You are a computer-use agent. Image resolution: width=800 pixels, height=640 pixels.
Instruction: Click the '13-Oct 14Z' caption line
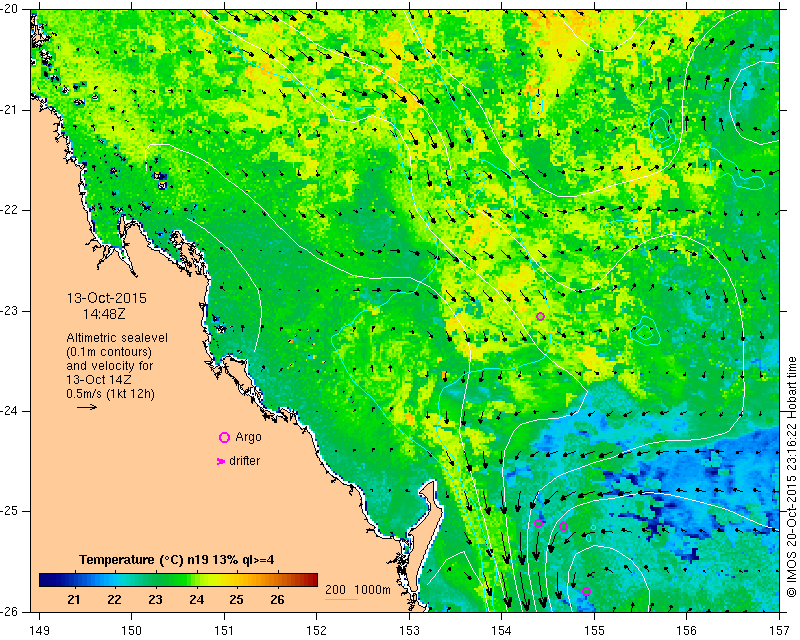(x=101, y=380)
